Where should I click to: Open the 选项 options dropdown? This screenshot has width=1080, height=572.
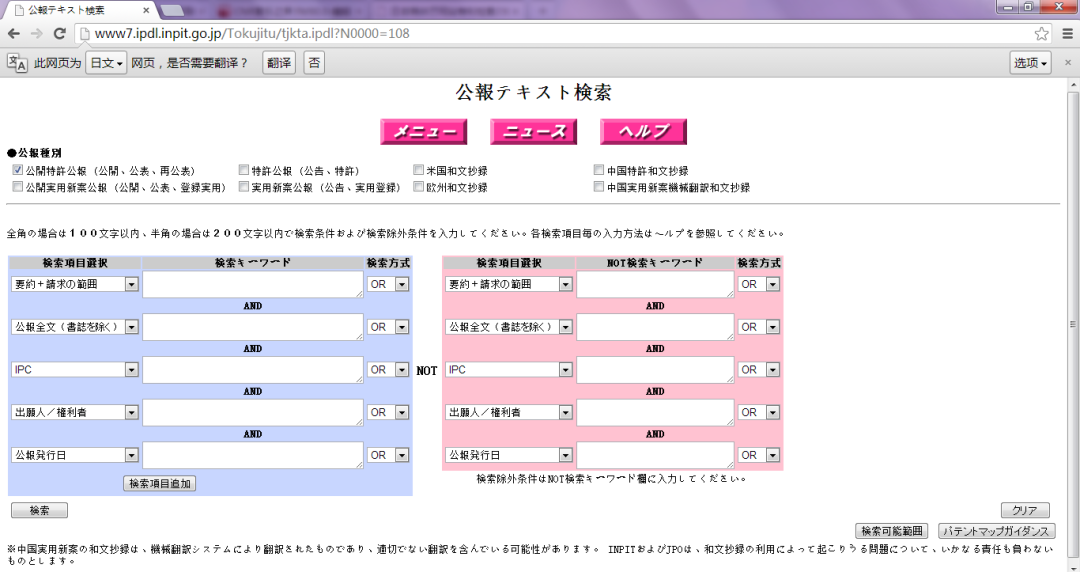1030,63
